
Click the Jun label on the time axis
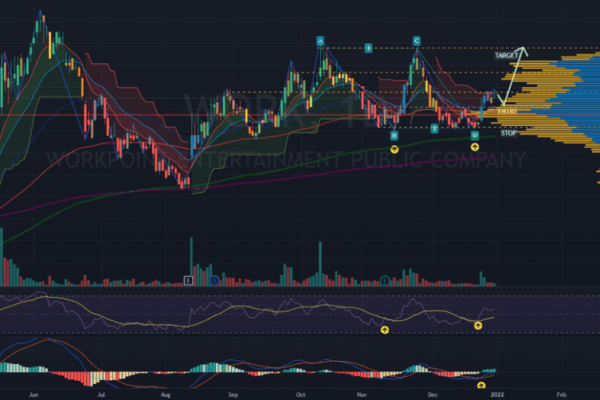click(x=34, y=395)
